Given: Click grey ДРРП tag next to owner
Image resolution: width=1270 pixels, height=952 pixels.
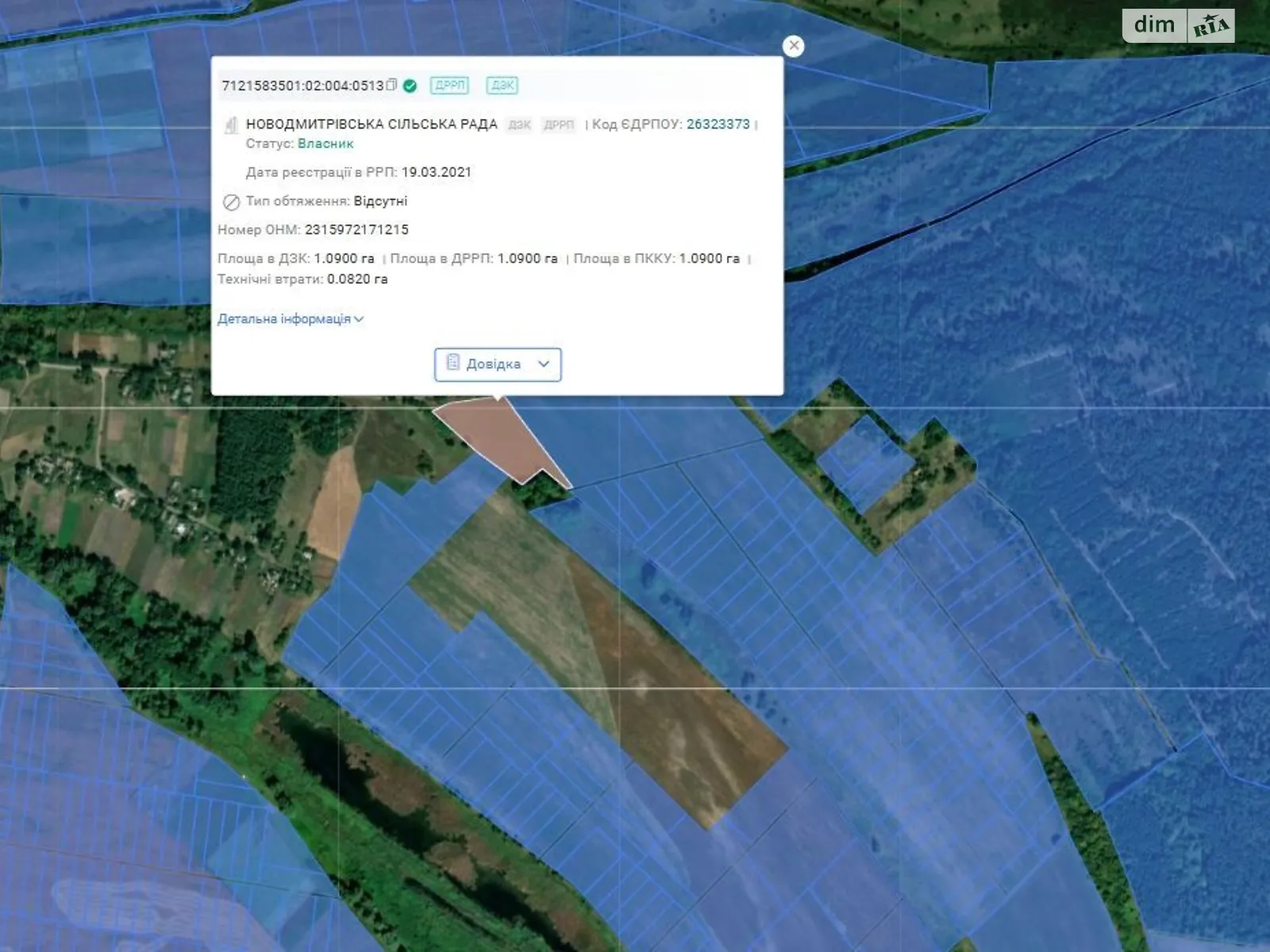Looking at the screenshot, I should [x=559, y=125].
